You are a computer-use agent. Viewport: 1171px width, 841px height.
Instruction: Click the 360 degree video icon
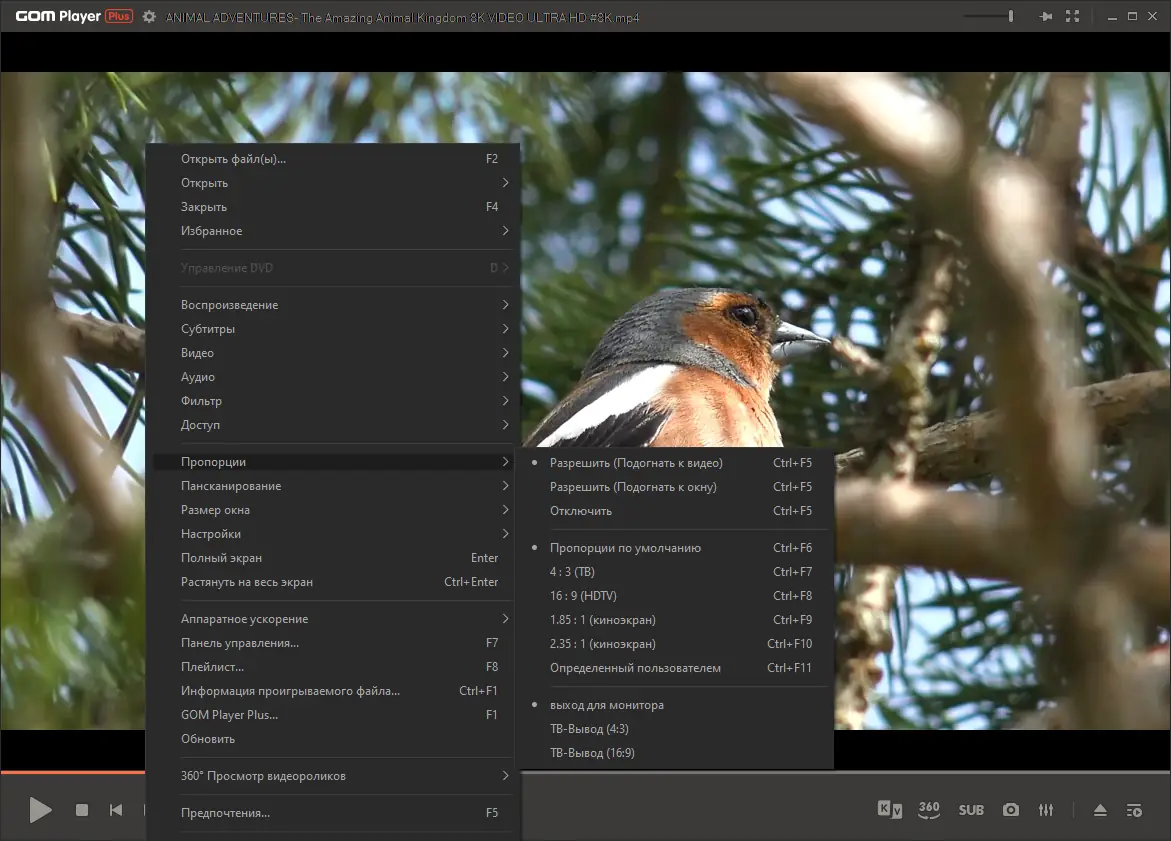click(x=929, y=810)
